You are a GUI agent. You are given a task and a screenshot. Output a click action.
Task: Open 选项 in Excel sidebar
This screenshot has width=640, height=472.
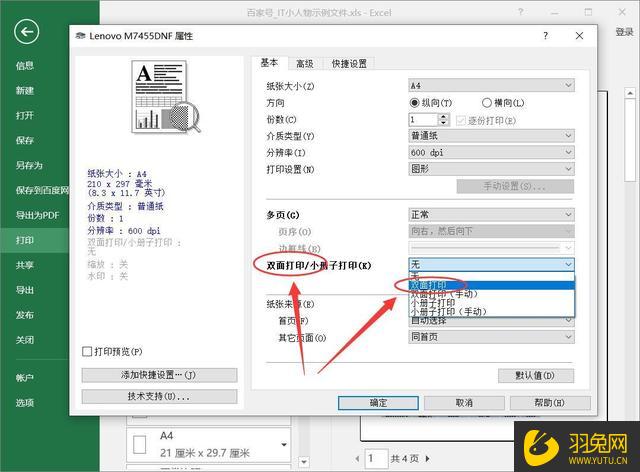pos(24,403)
